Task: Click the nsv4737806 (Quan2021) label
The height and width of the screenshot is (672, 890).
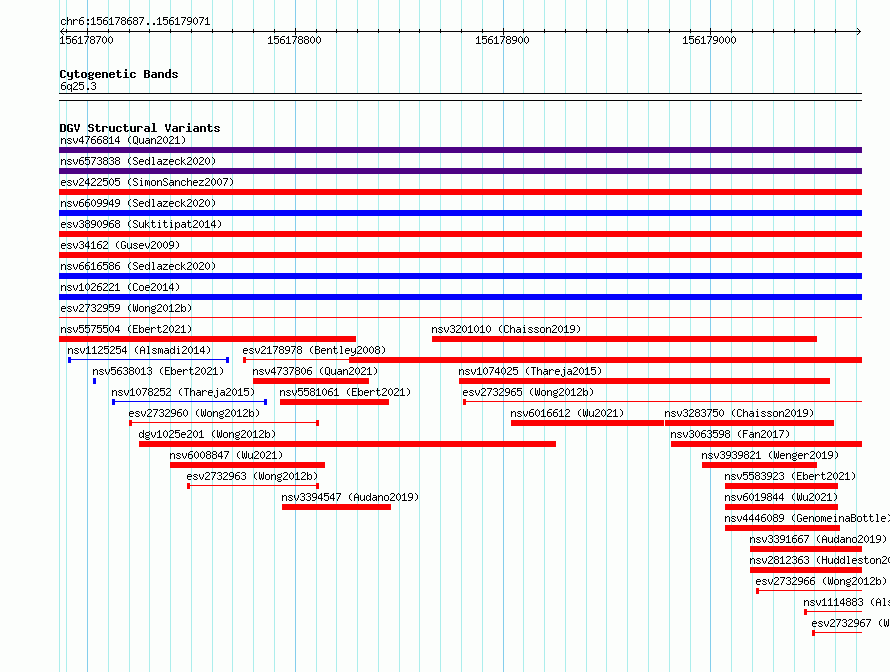Action: pyautogui.click(x=315, y=371)
